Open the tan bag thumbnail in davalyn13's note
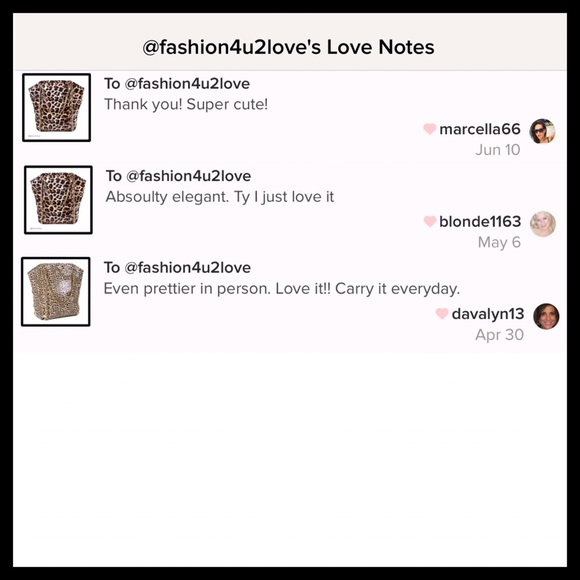The image size is (580, 580). (x=56, y=291)
